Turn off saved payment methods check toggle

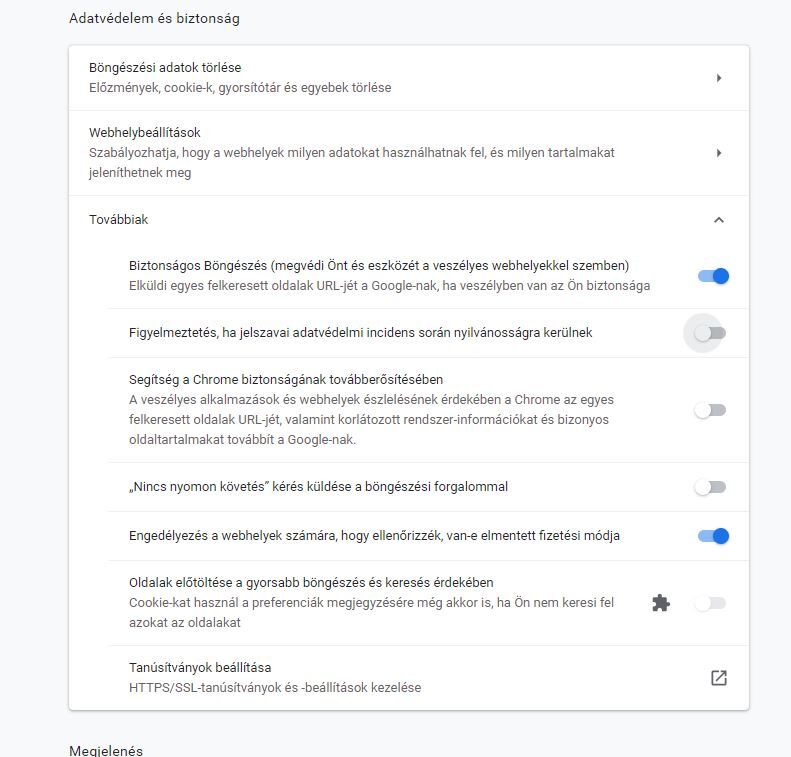[x=712, y=536]
